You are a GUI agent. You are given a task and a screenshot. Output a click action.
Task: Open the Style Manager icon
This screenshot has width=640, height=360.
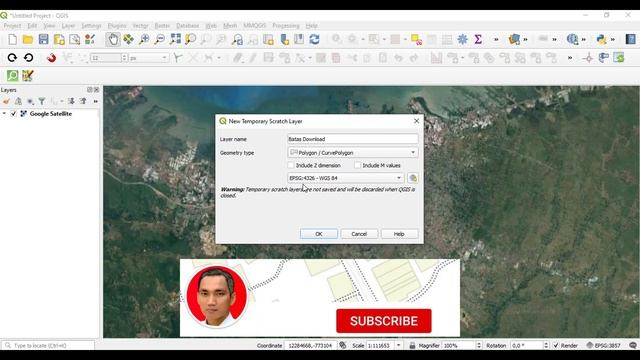(x=90, y=40)
